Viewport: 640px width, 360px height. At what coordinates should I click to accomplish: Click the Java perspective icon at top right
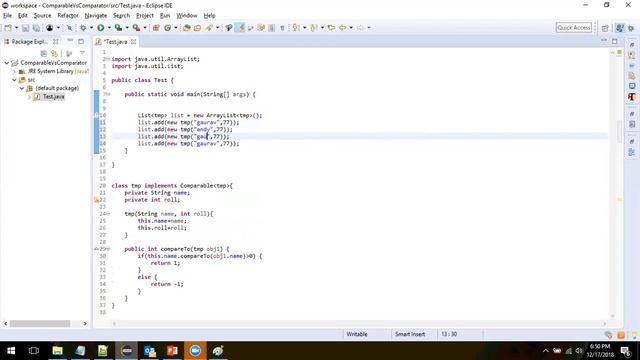[x=620, y=28]
